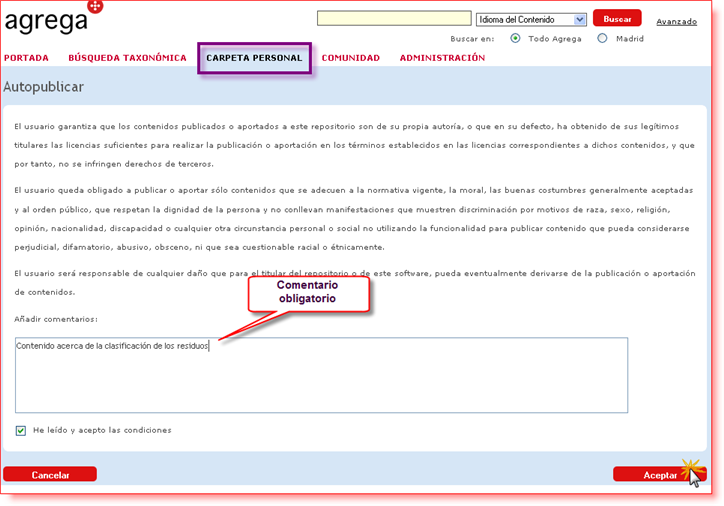
Task: Go to the PORTADA menu item
Action: pos(26,58)
